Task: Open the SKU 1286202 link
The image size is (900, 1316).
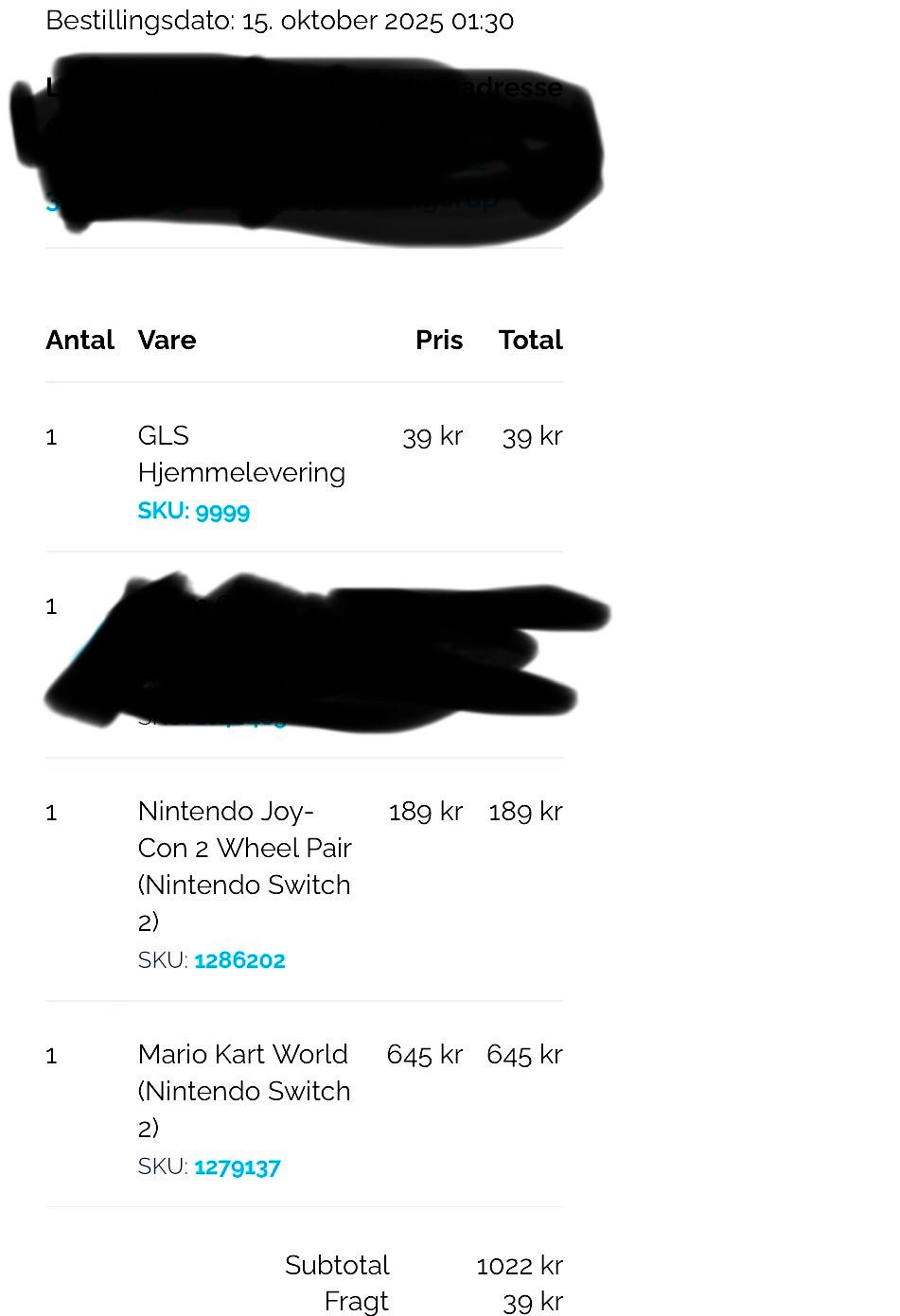Action: [x=239, y=960]
